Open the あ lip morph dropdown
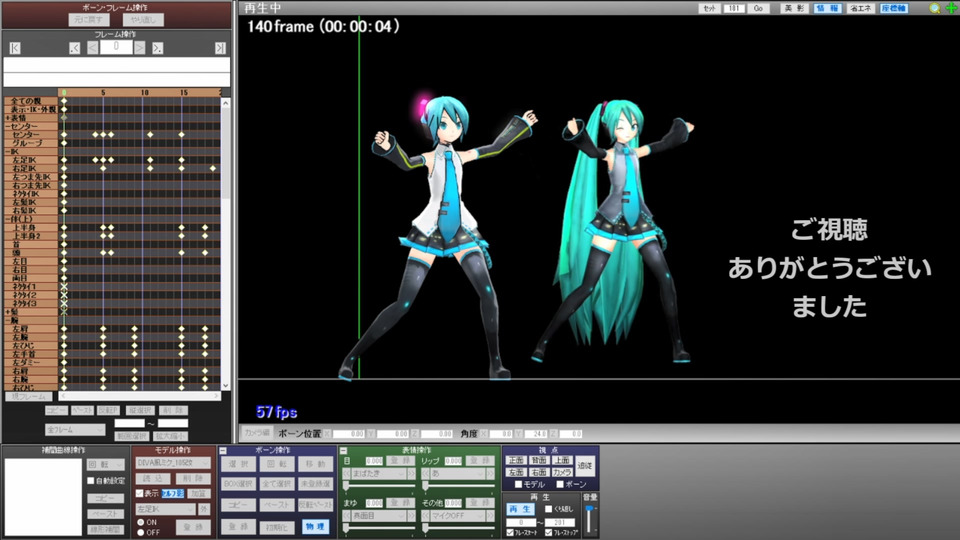The image size is (960, 540). tap(459, 474)
